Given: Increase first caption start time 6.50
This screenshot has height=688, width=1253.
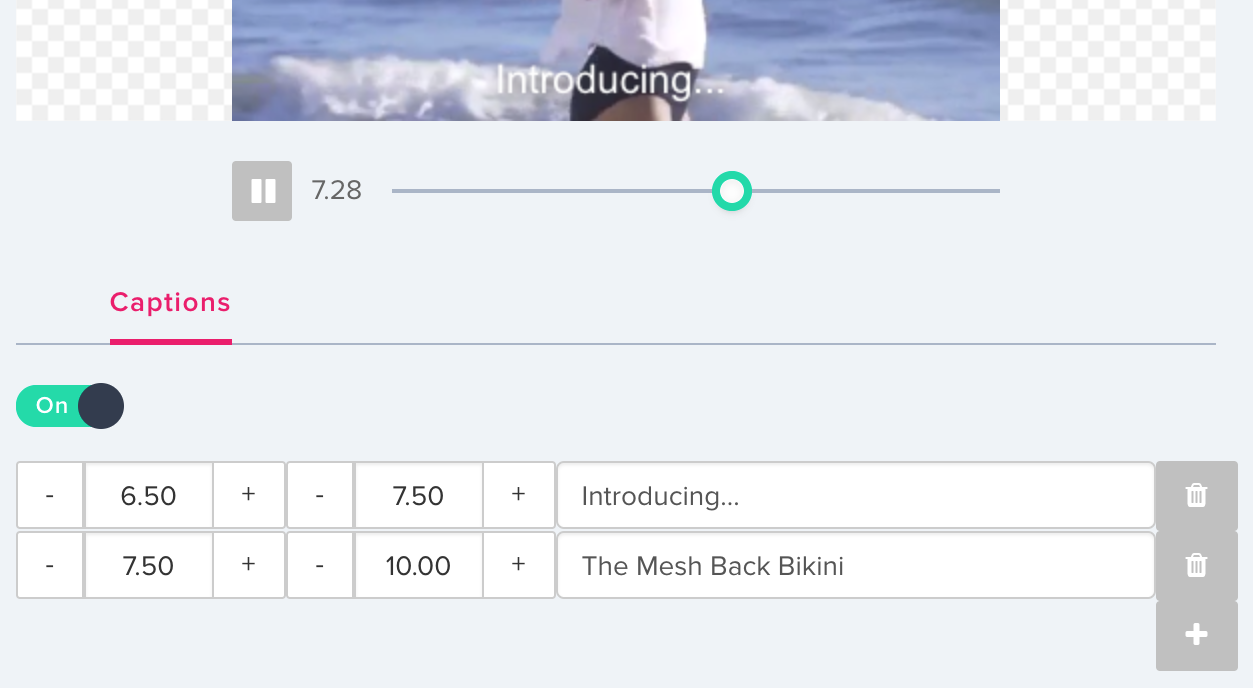Looking at the screenshot, I should coord(249,495).
